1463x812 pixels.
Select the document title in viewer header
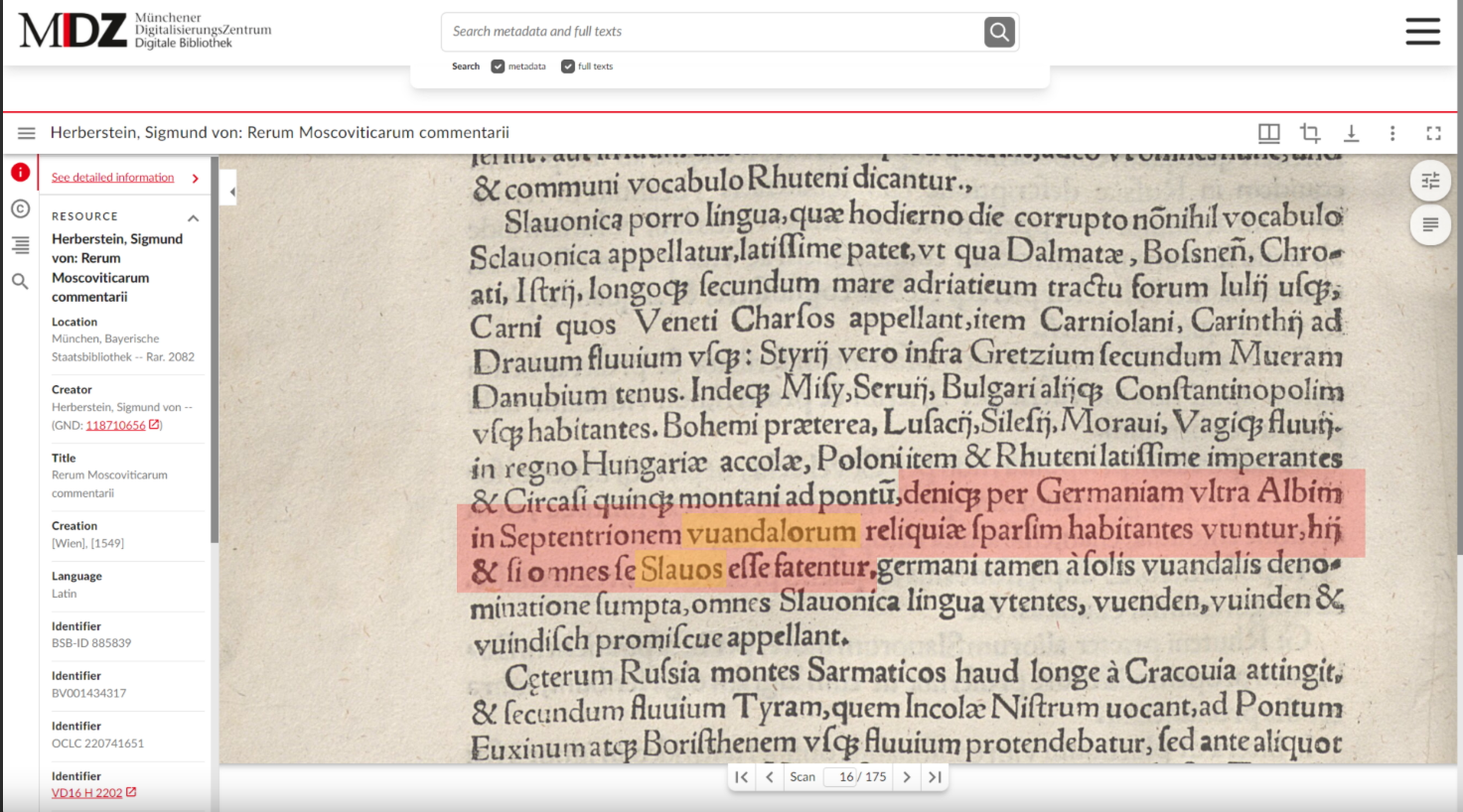(x=280, y=133)
